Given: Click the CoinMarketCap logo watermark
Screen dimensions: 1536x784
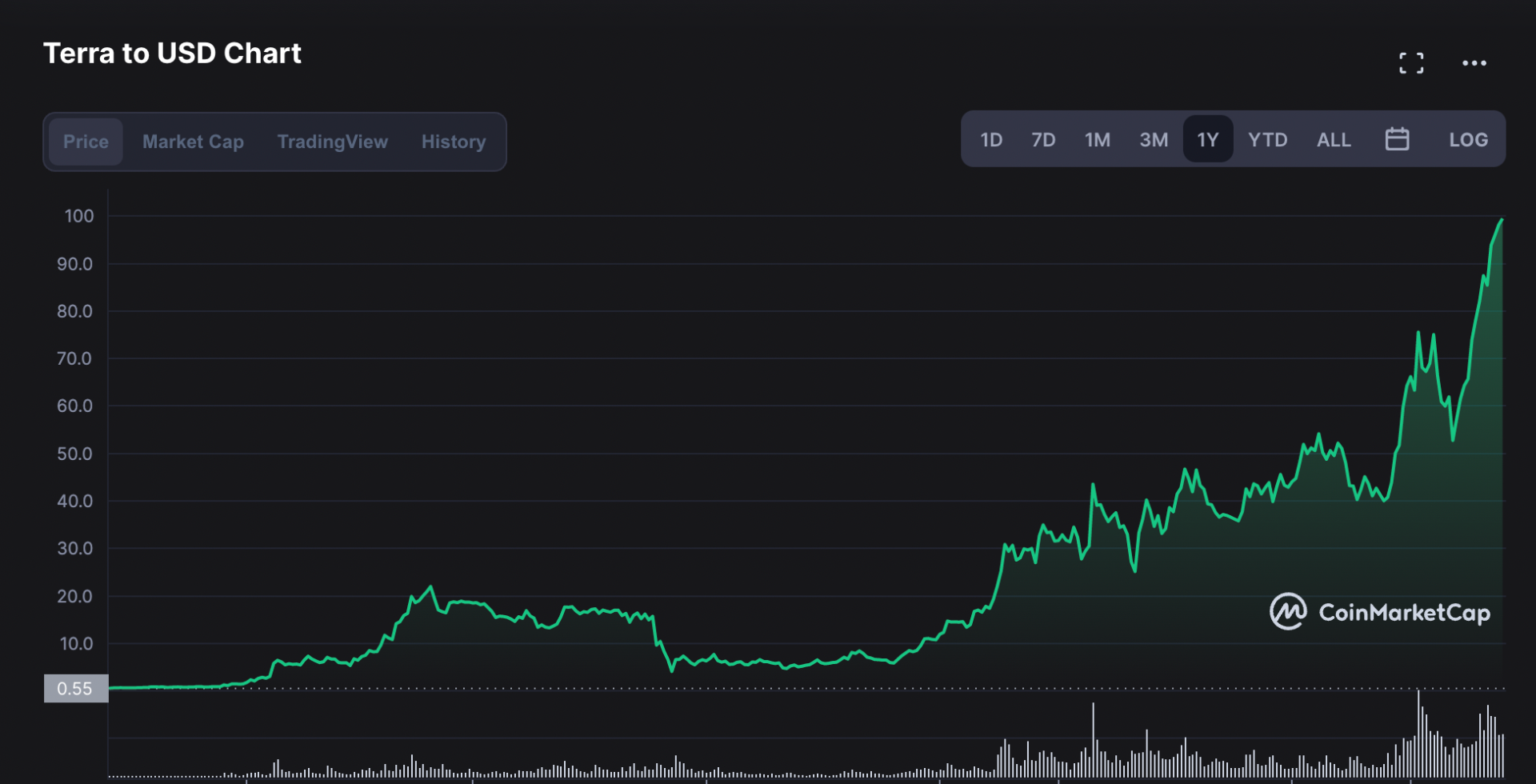Looking at the screenshot, I should pos(1380,612).
